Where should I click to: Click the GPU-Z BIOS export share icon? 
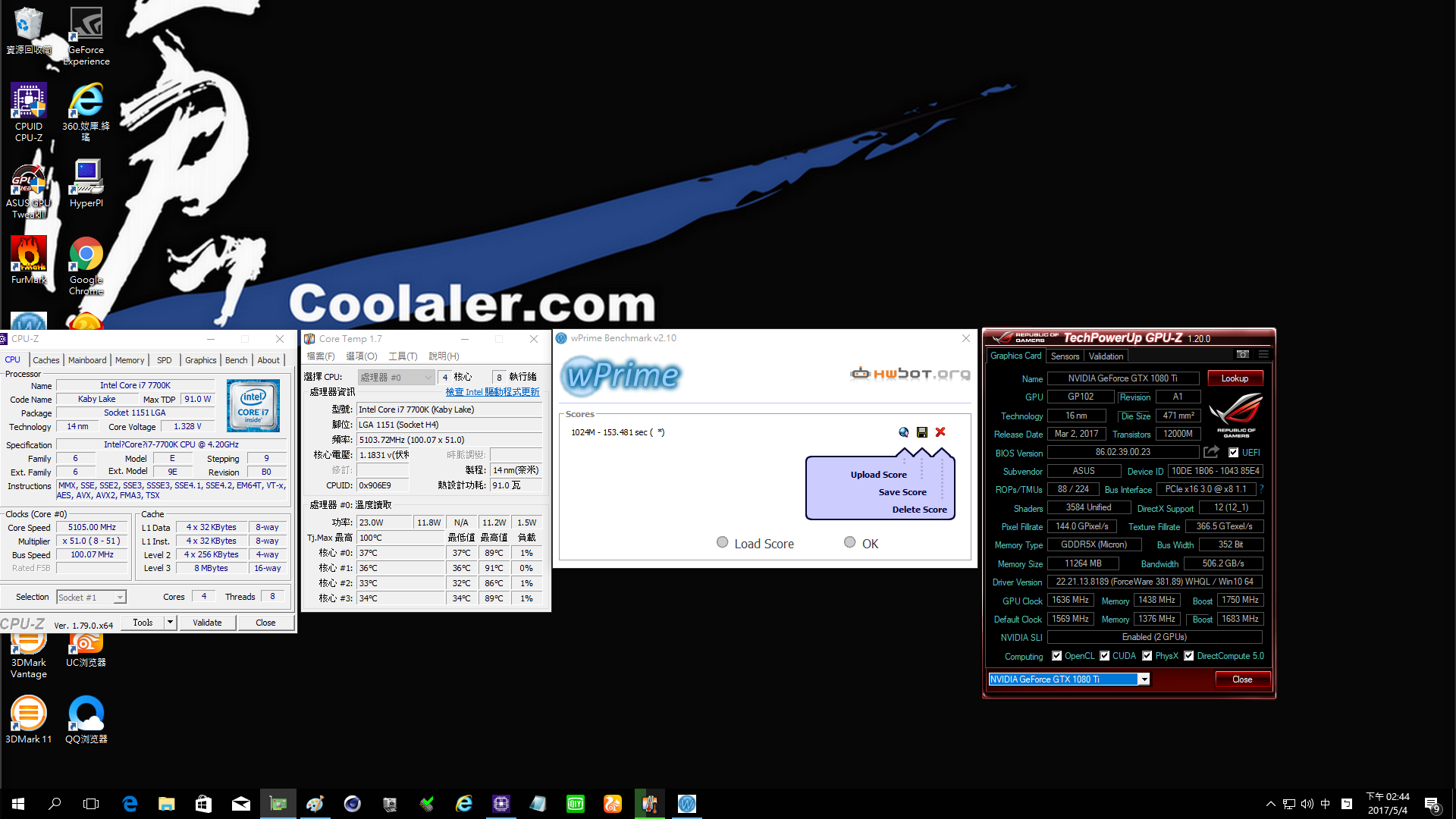coord(1211,452)
